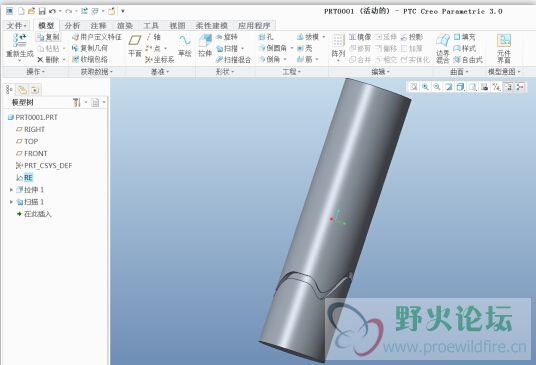Open the 获取数据 group dropdown
This screenshot has height=365, width=536.
click(x=97, y=72)
